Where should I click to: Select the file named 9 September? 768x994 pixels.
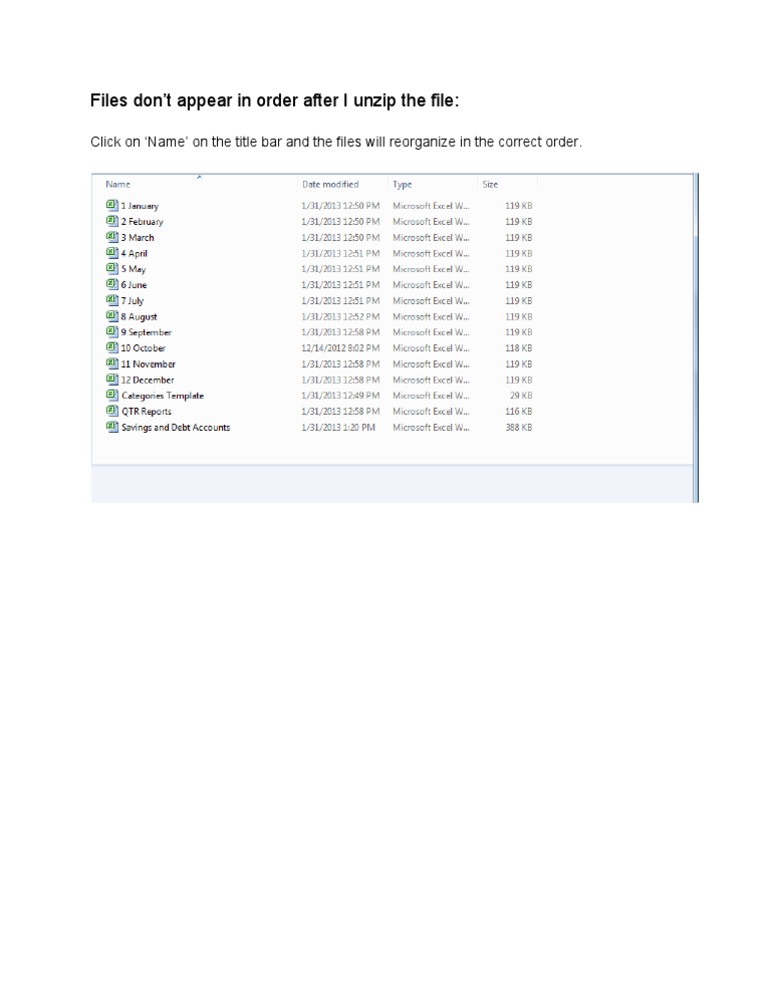tap(146, 332)
